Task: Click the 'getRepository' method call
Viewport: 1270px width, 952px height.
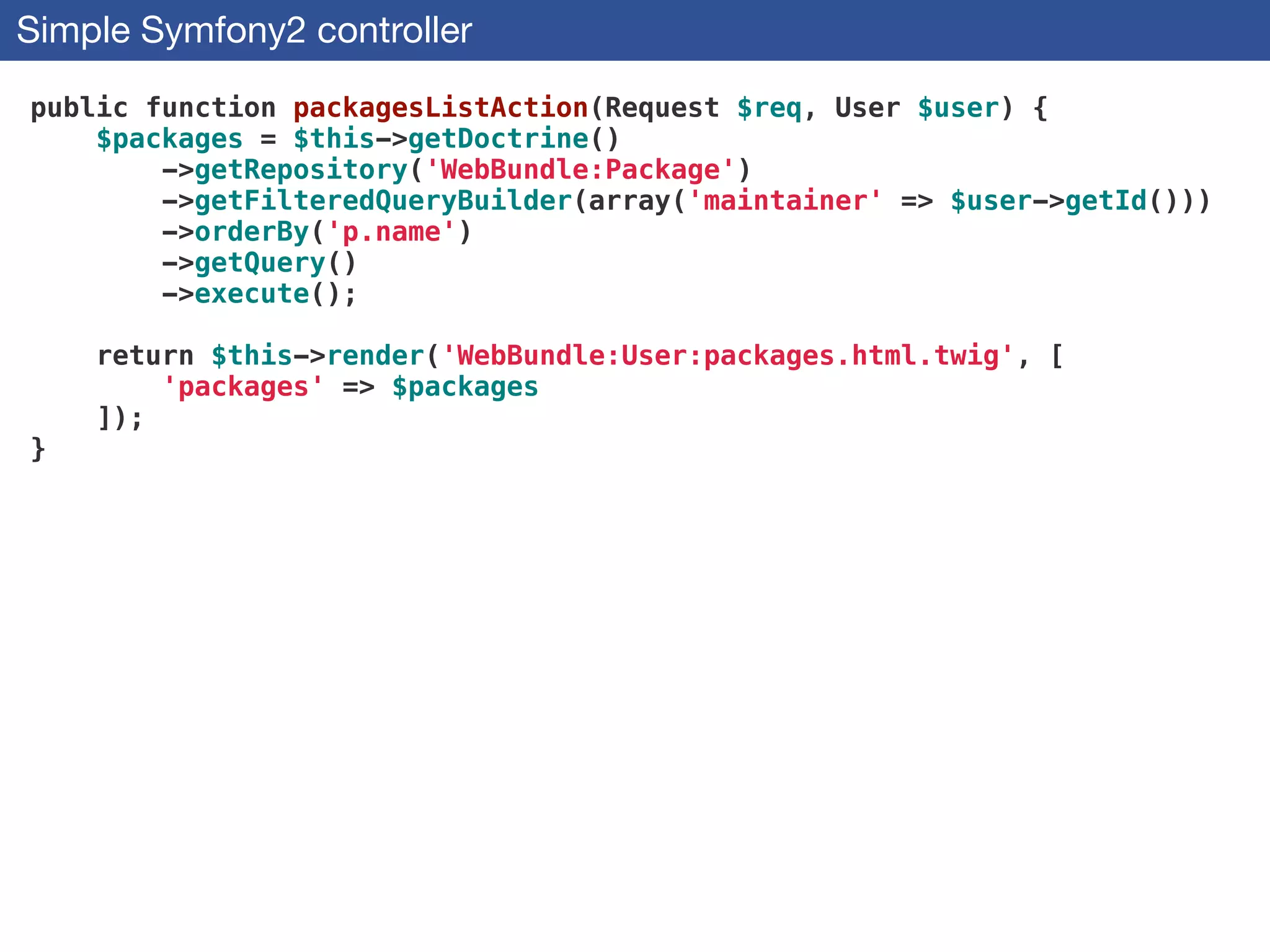Action: point(301,170)
